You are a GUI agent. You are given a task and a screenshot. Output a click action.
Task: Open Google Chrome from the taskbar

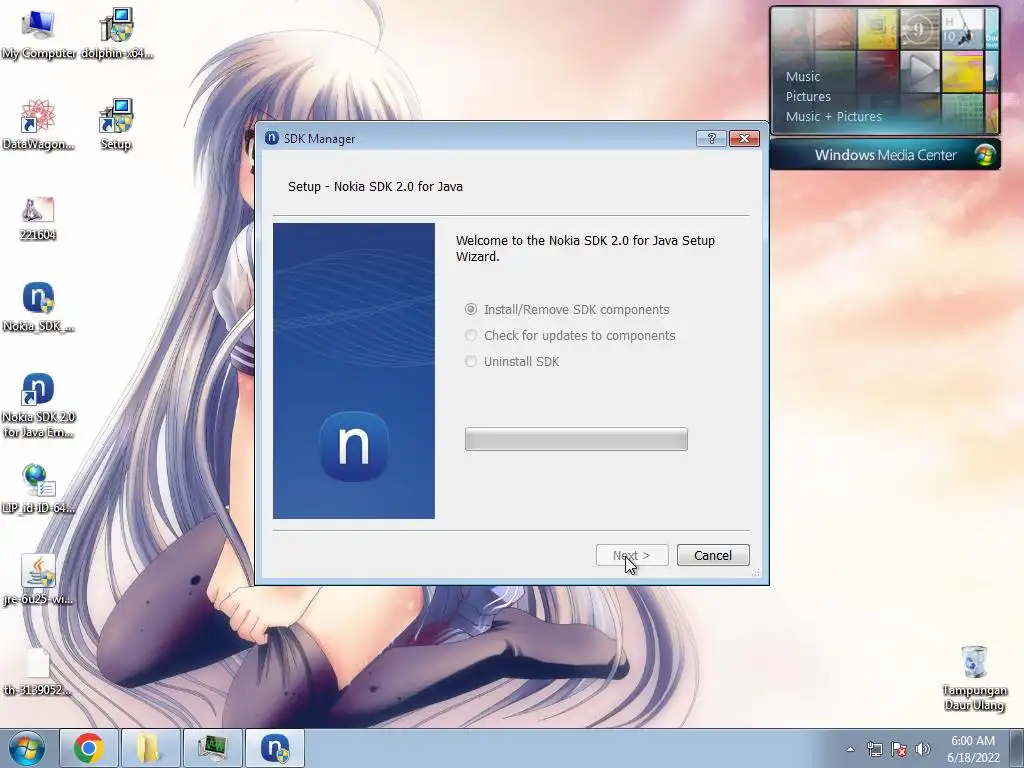pyautogui.click(x=88, y=748)
